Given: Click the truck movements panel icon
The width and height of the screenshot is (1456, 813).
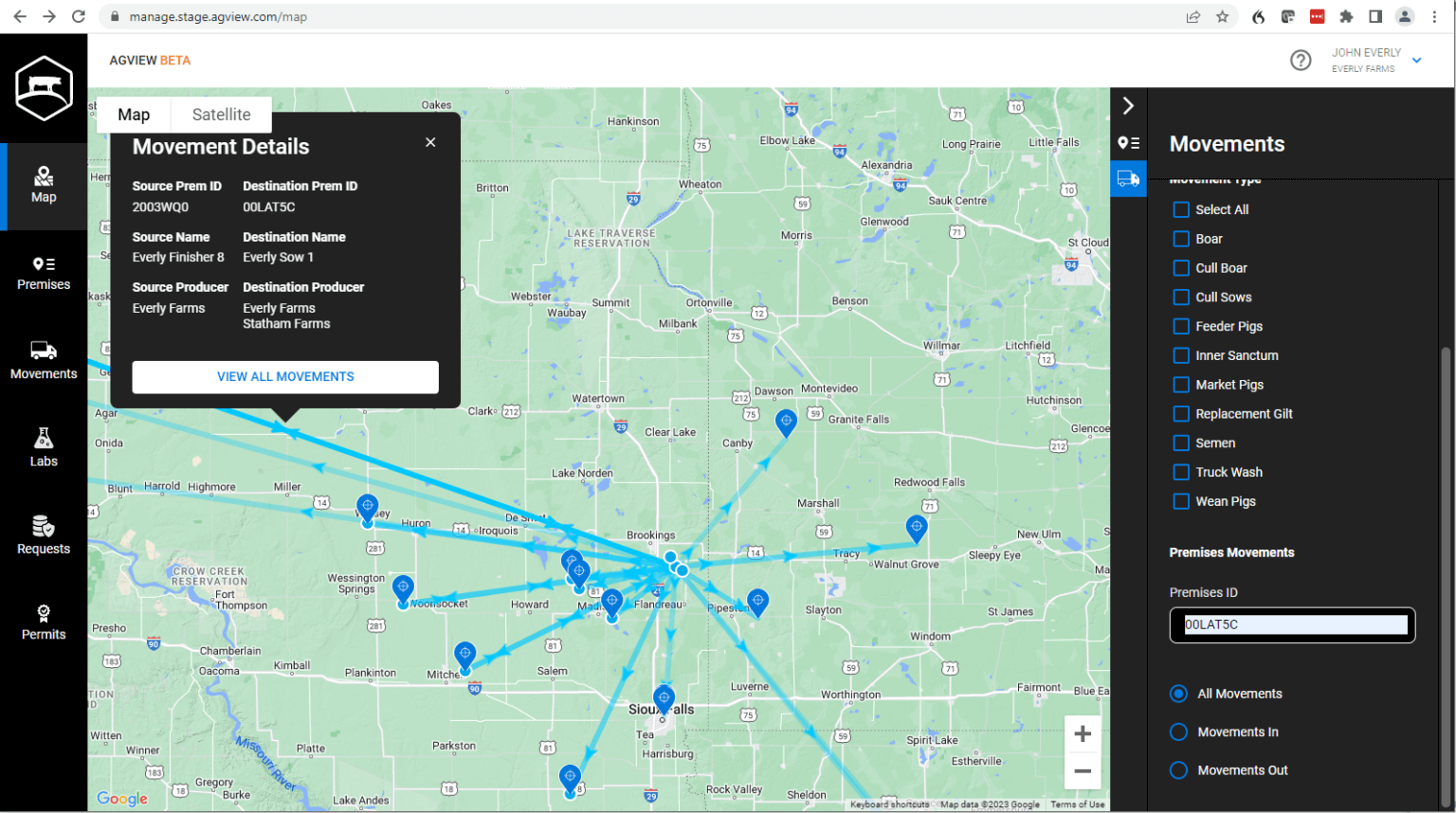Looking at the screenshot, I should tap(1128, 178).
